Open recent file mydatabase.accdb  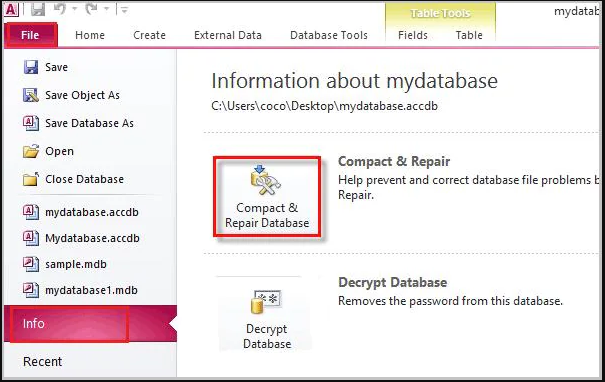[x=91, y=212]
